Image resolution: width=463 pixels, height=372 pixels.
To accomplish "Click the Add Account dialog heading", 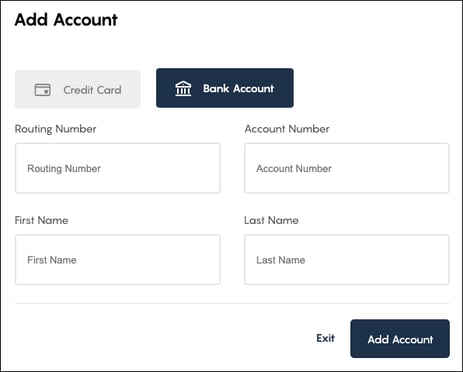I will coord(66,20).
